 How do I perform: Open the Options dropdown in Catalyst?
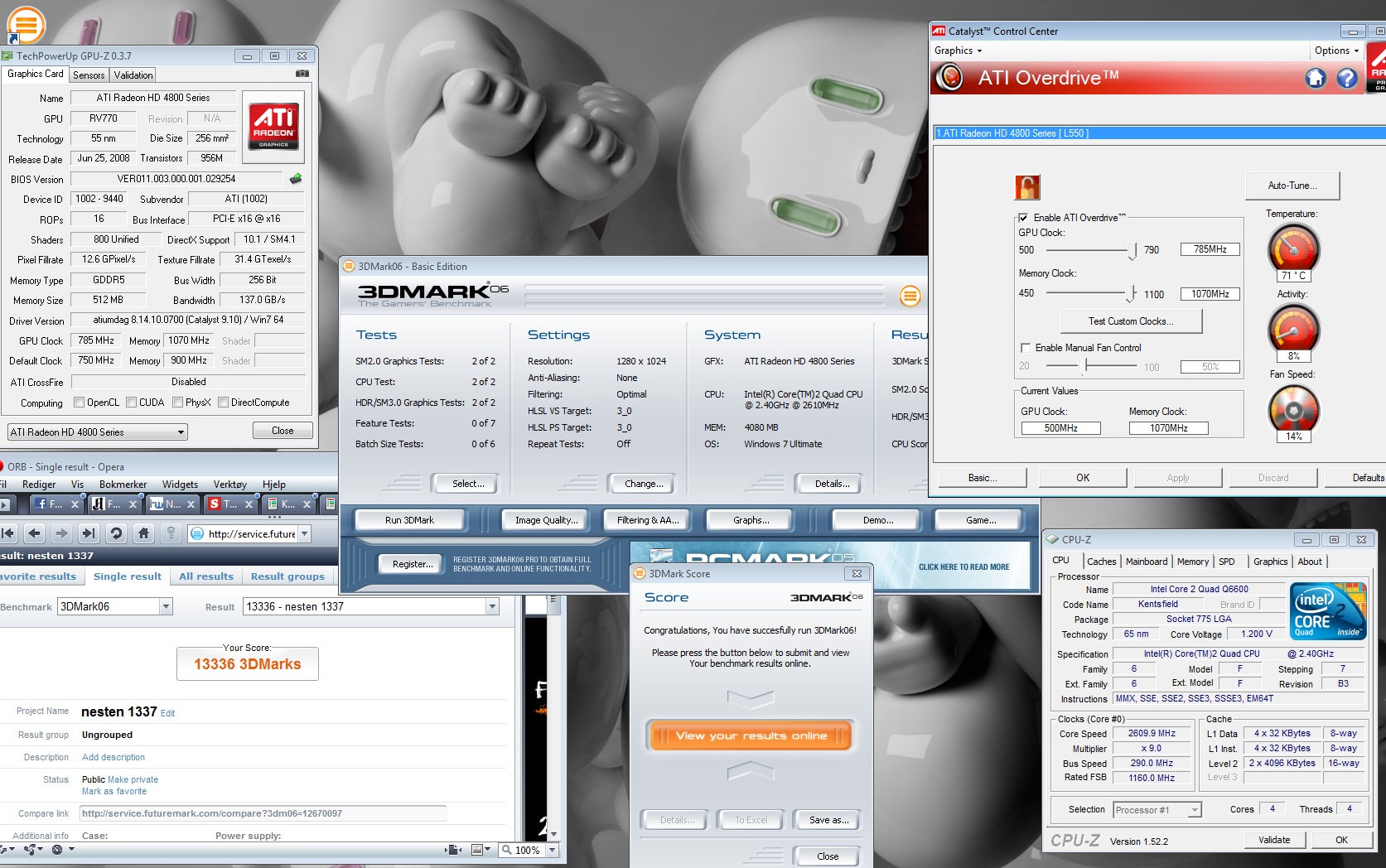[x=1336, y=51]
